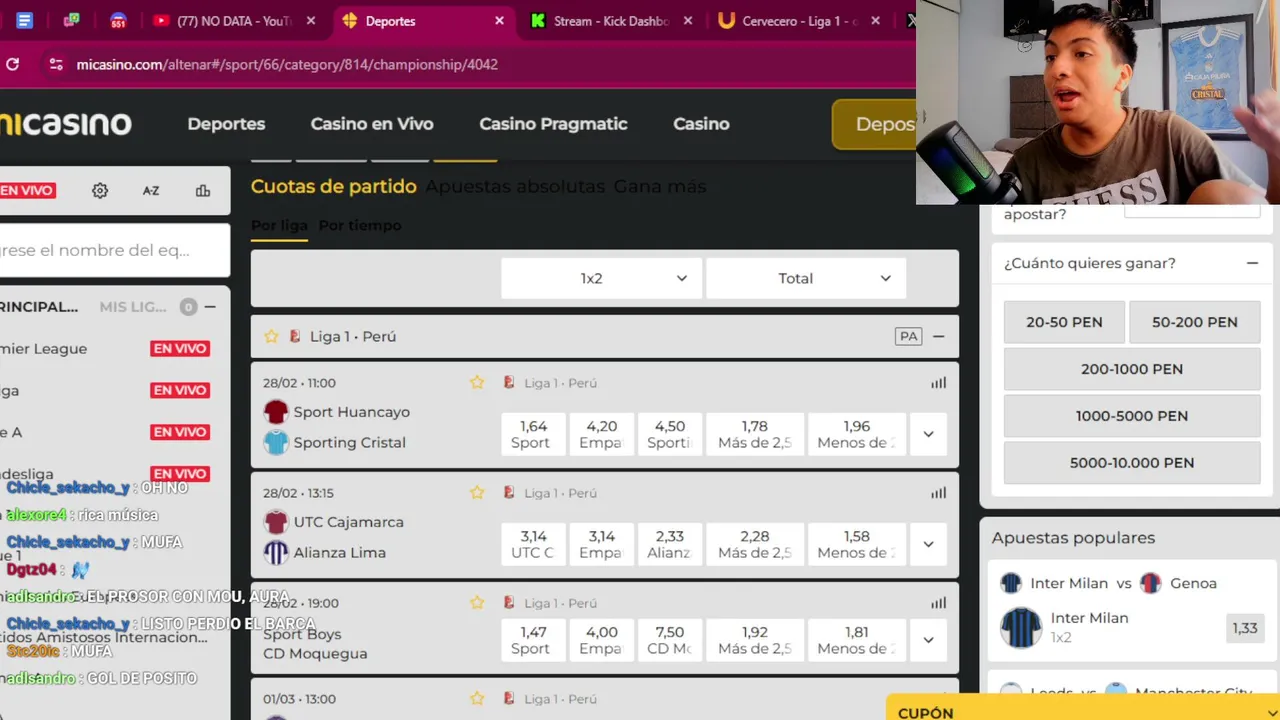Viewport: 1280px width, 720px height.
Task: Focus the team name search field
Action: [115, 250]
